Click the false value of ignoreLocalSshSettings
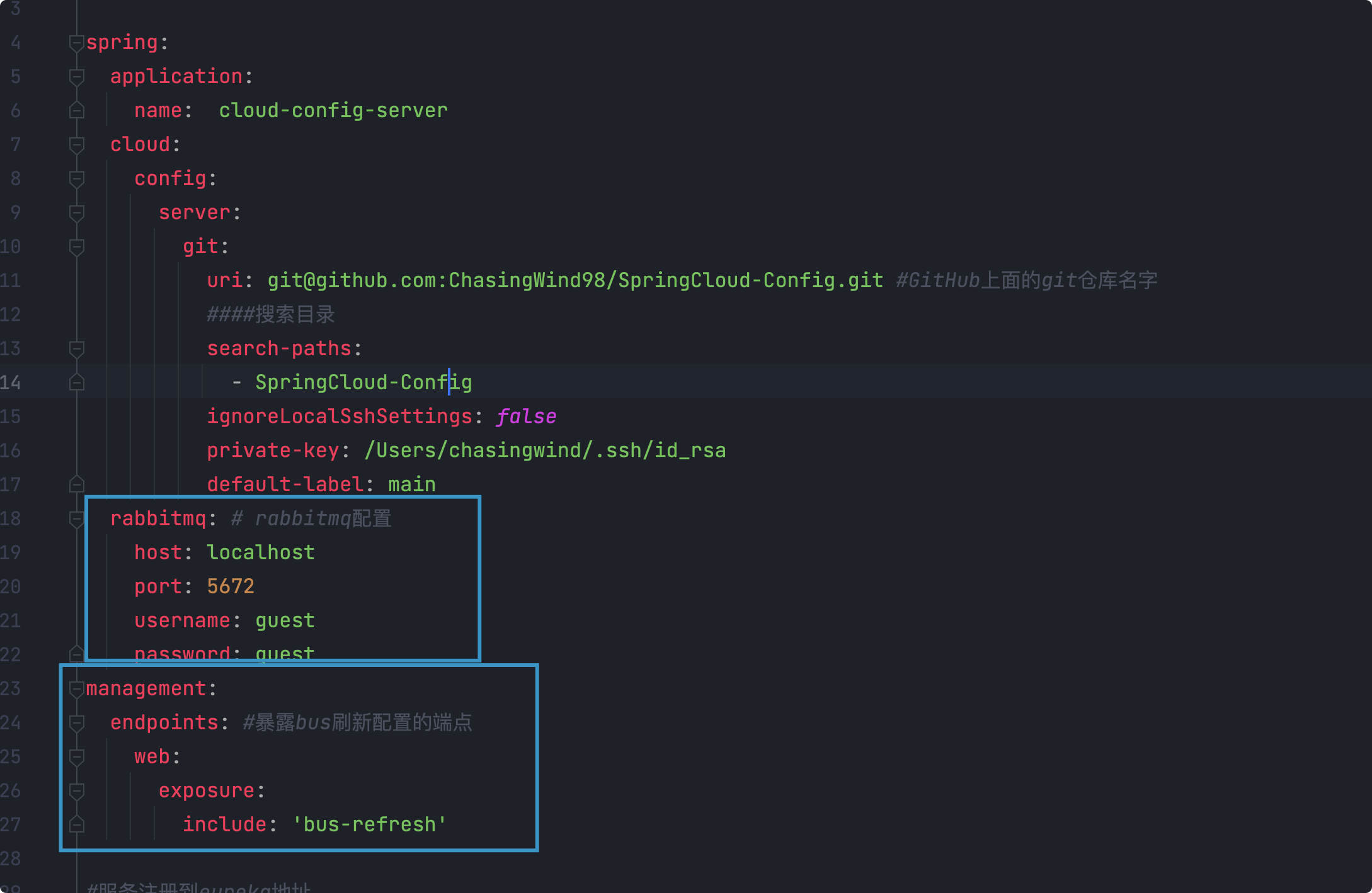1372x893 pixels. [x=526, y=417]
